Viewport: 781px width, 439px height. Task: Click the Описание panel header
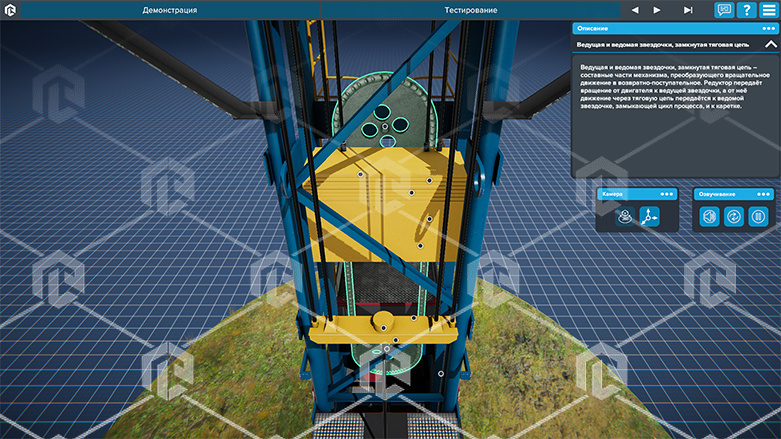pyautogui.click(x=660, y=28)
